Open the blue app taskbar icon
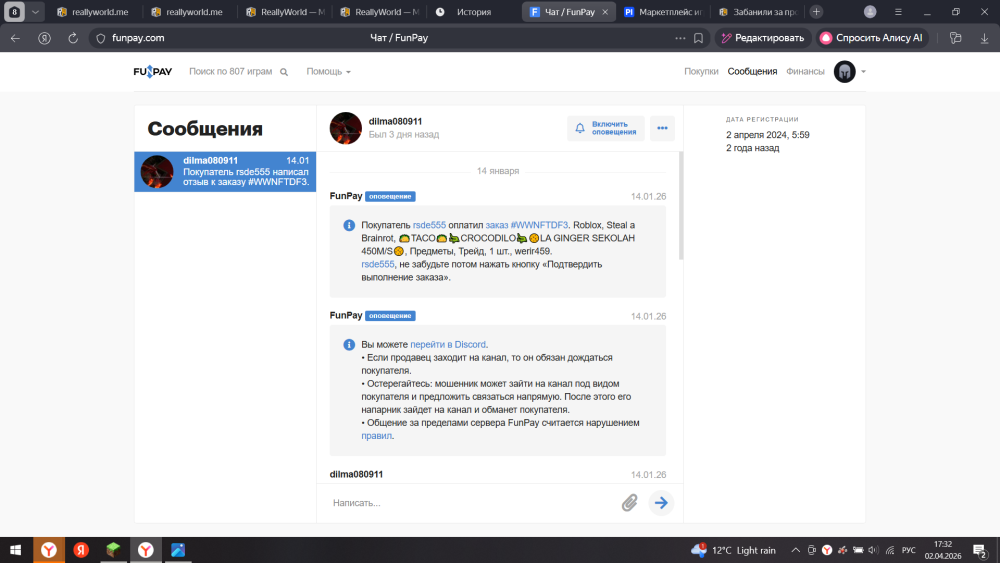The height and width of the screenshot is (563, 1000). (178, 550)
